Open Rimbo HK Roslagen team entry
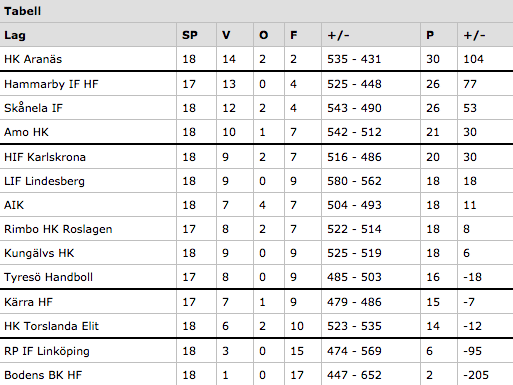 click(x=58, y=229)
